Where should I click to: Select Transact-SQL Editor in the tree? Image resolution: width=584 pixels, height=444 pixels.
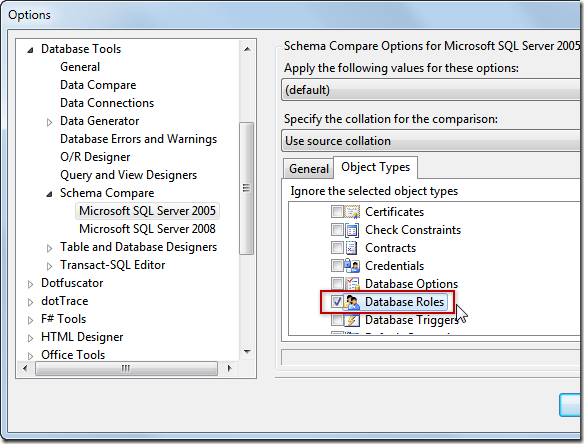112,265
